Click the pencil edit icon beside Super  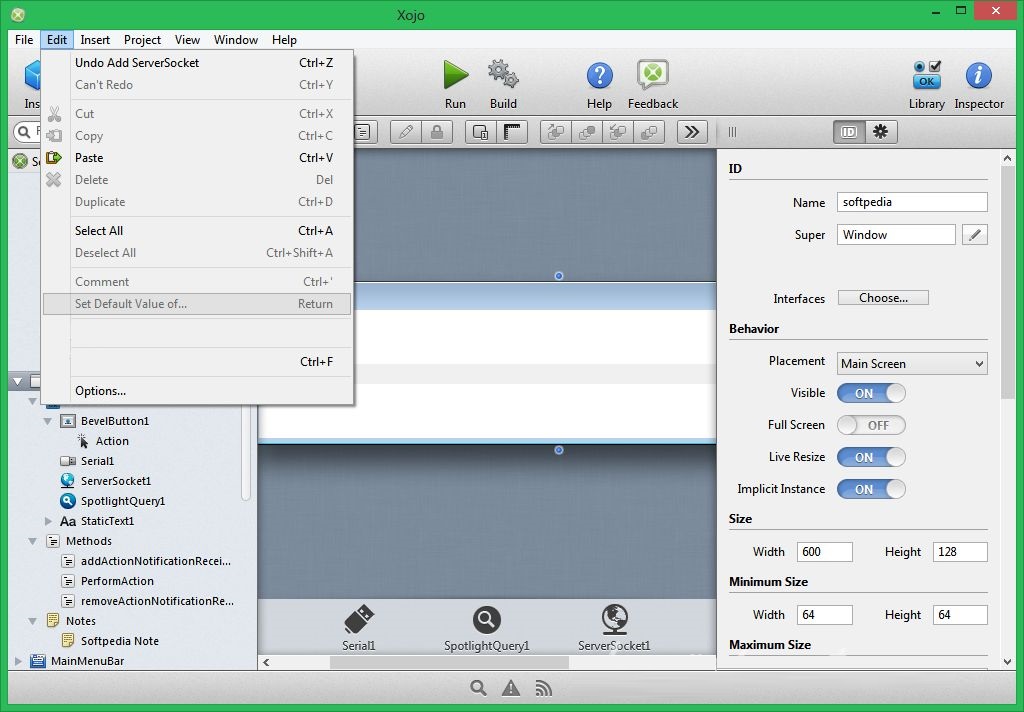pyautogui.click(x=974, y=235)
